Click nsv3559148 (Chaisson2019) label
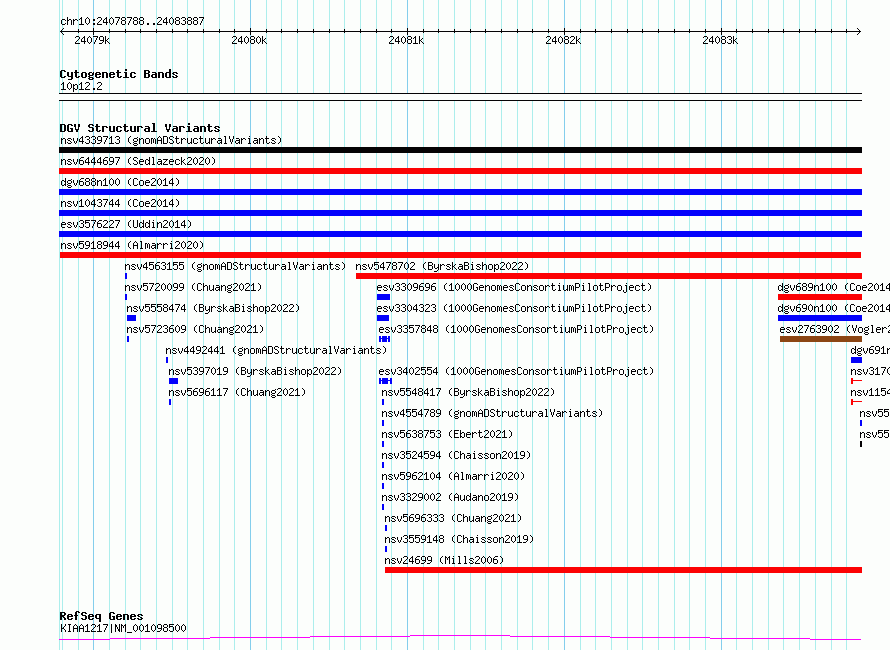Screen dimensions: 890x650 click(459, 539)
